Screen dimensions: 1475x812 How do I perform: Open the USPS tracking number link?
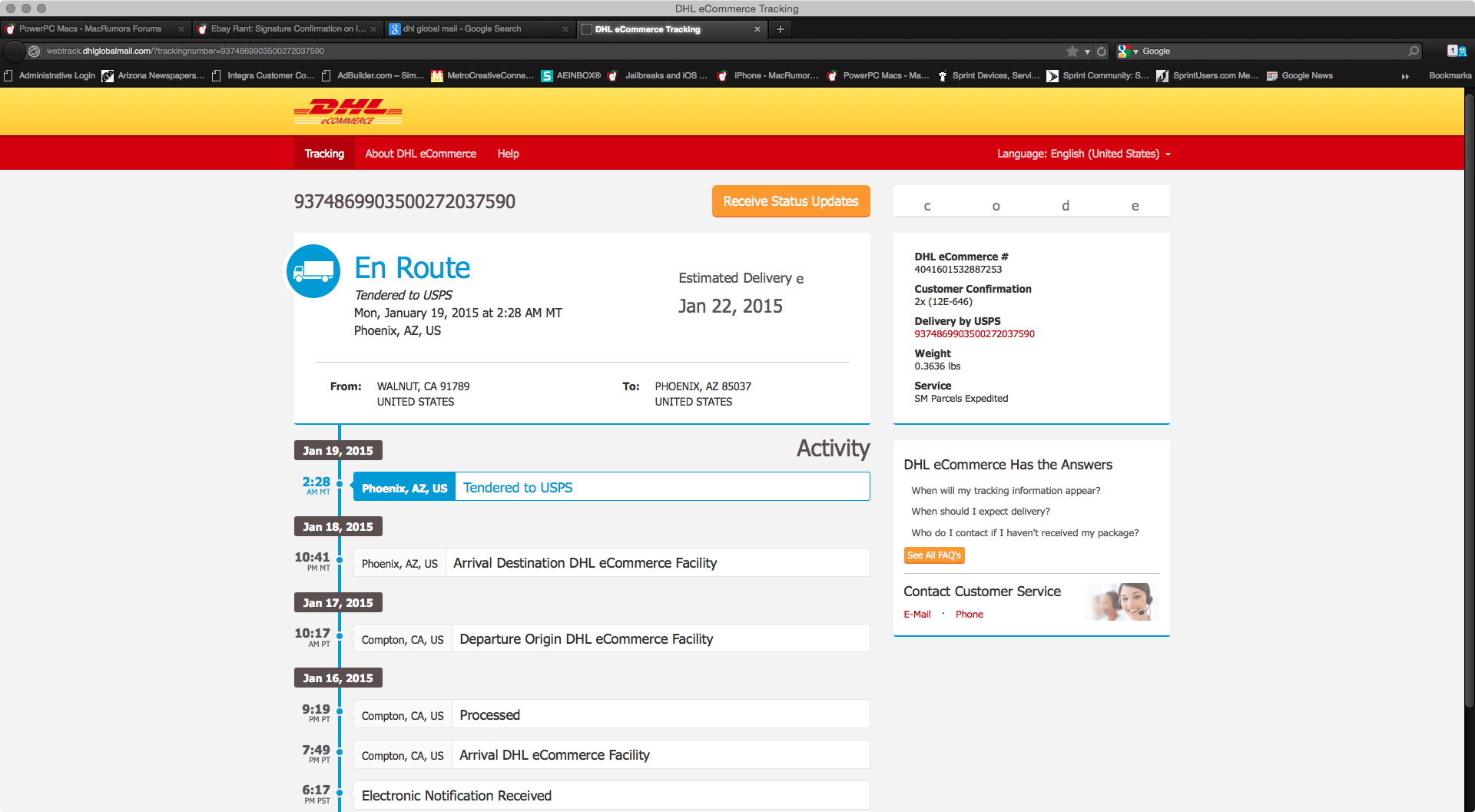click(x=974, y=333)
